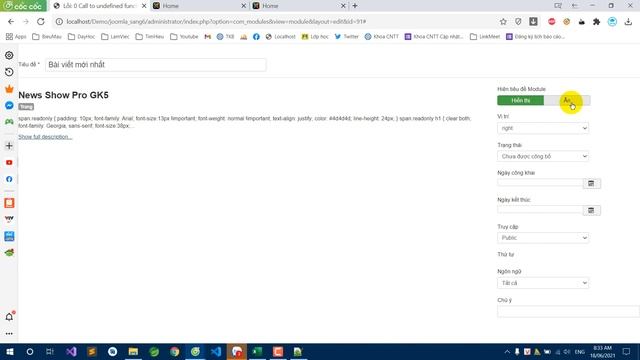
Task: Open Messenger in the sidebar
Action: click(9, 105)
